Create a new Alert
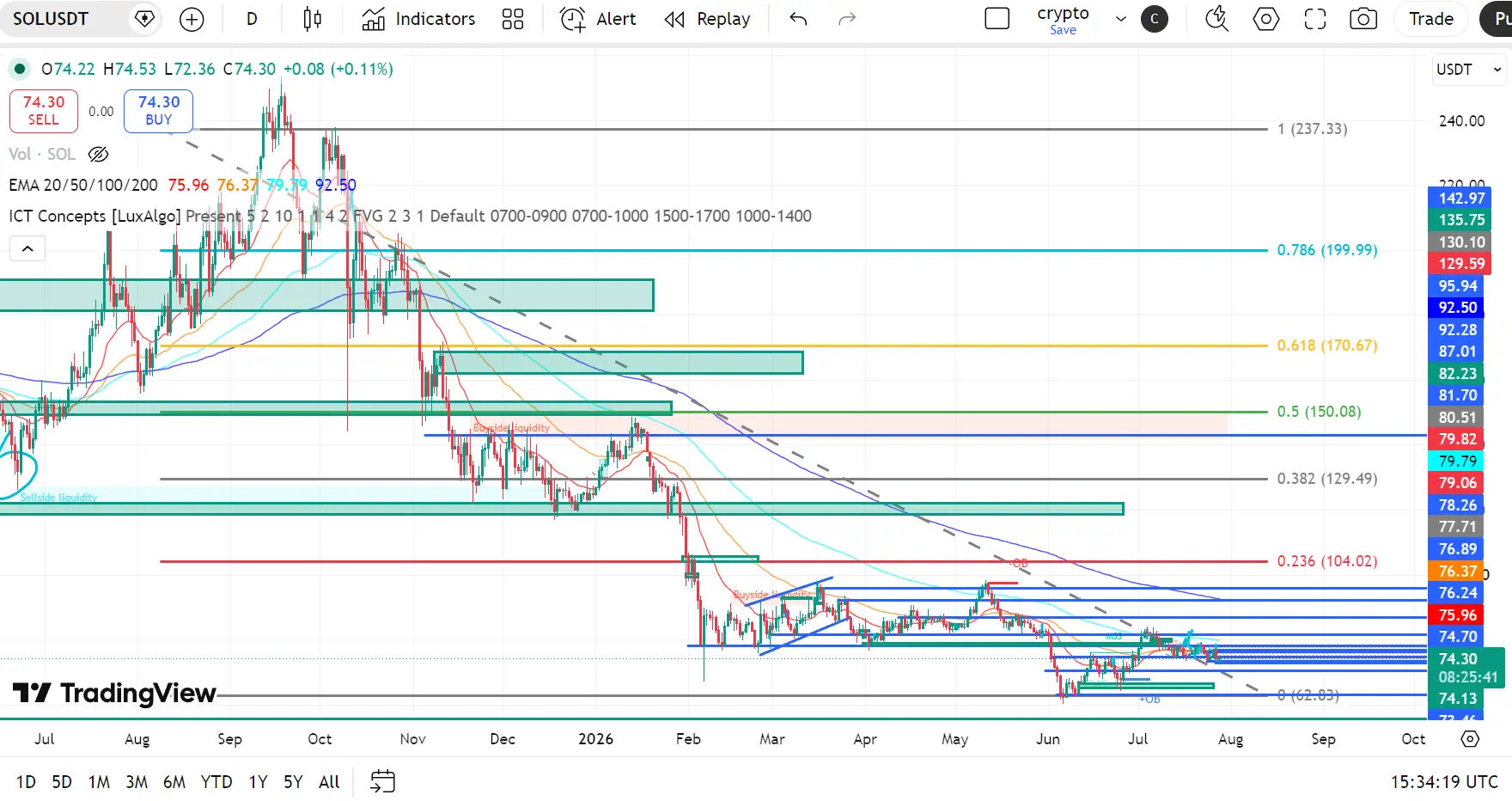 click(598, 19)
